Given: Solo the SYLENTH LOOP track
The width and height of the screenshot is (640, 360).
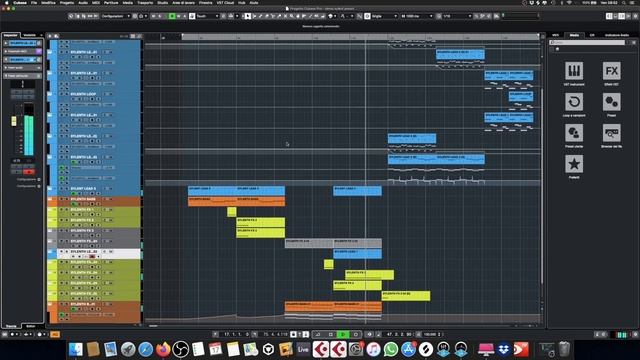Looking at the screenshot, I should 67,94.
